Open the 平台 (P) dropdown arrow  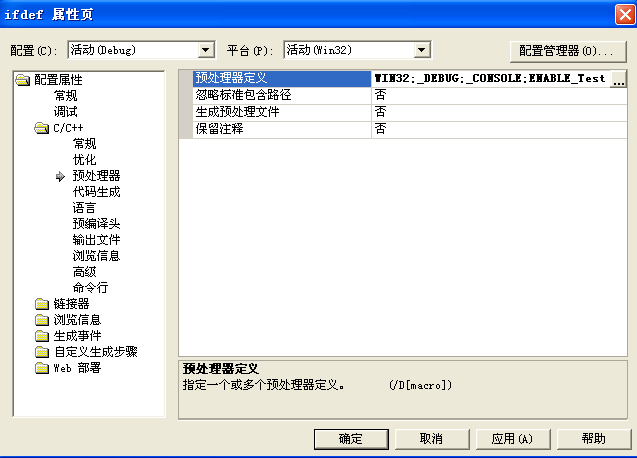tap(422, 50)
